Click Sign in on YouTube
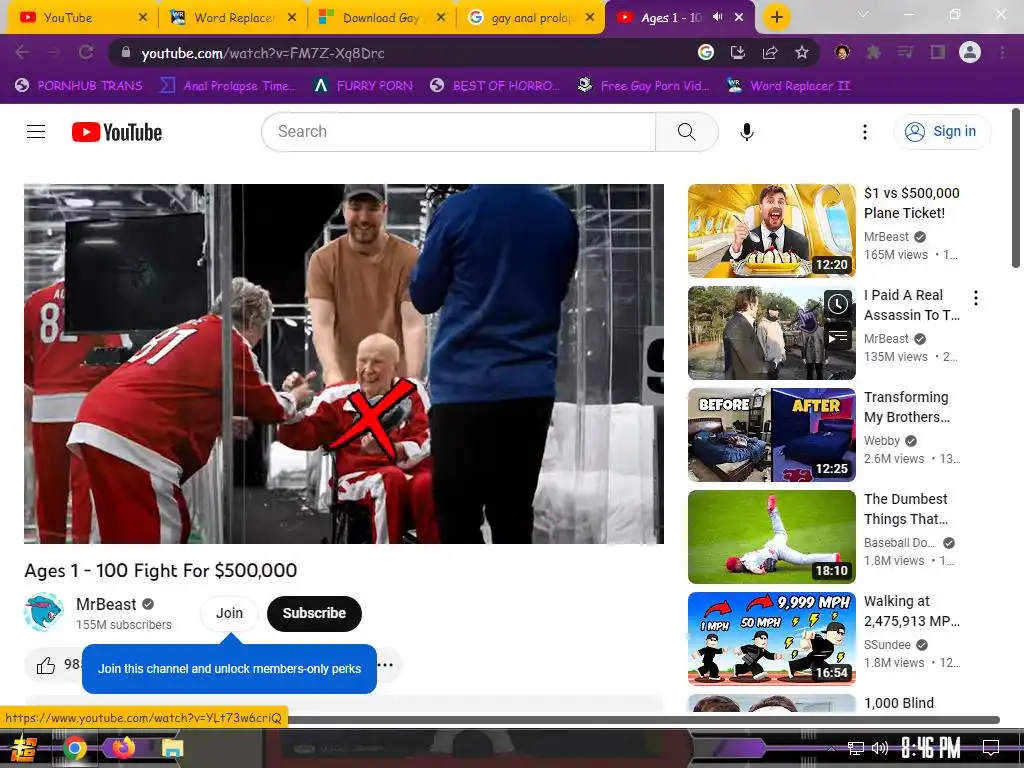Screen dimensions: 1024x768 942,132
